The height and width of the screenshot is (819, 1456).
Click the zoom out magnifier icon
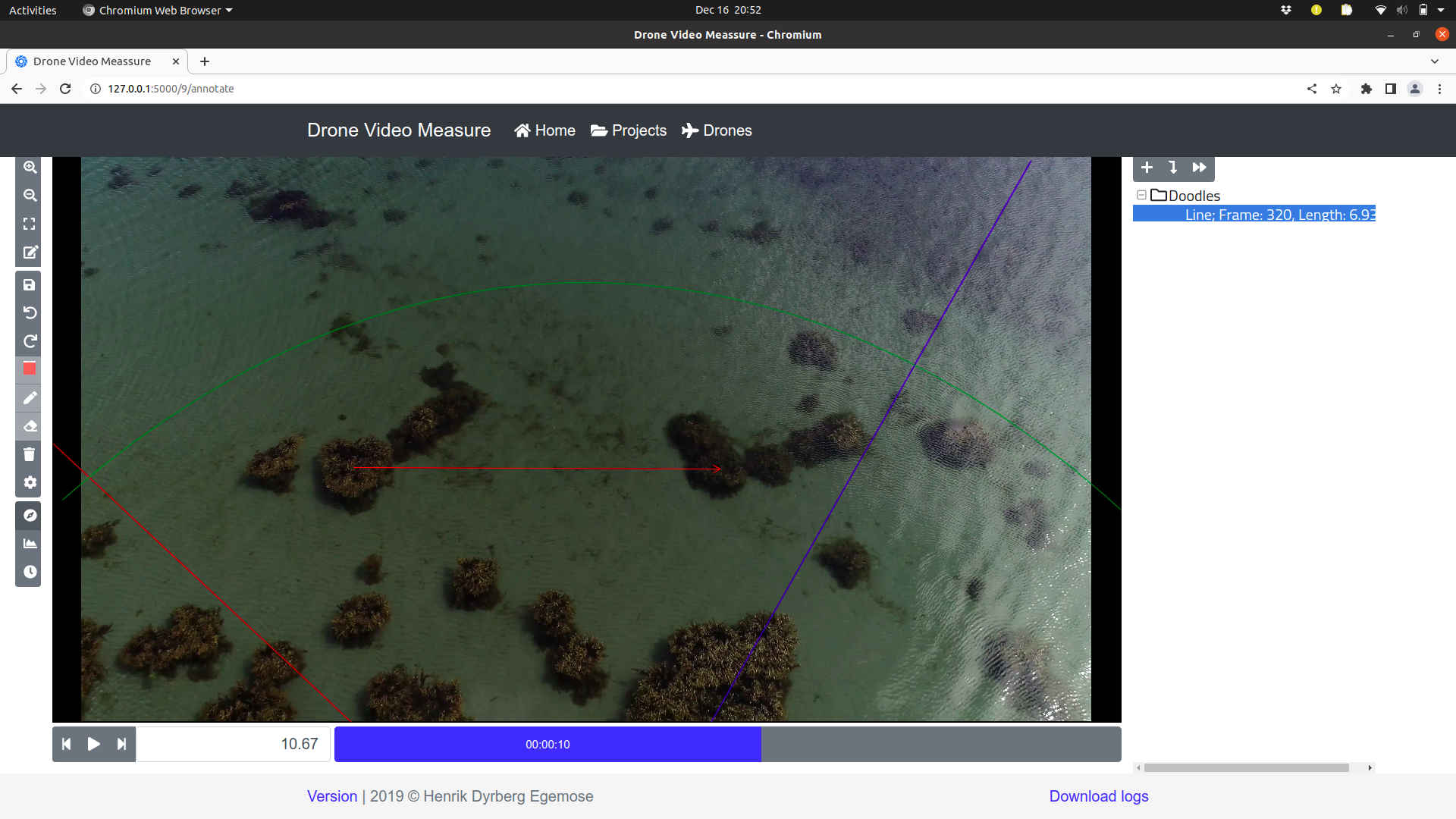pyautogui.click(x=30, y=195)
